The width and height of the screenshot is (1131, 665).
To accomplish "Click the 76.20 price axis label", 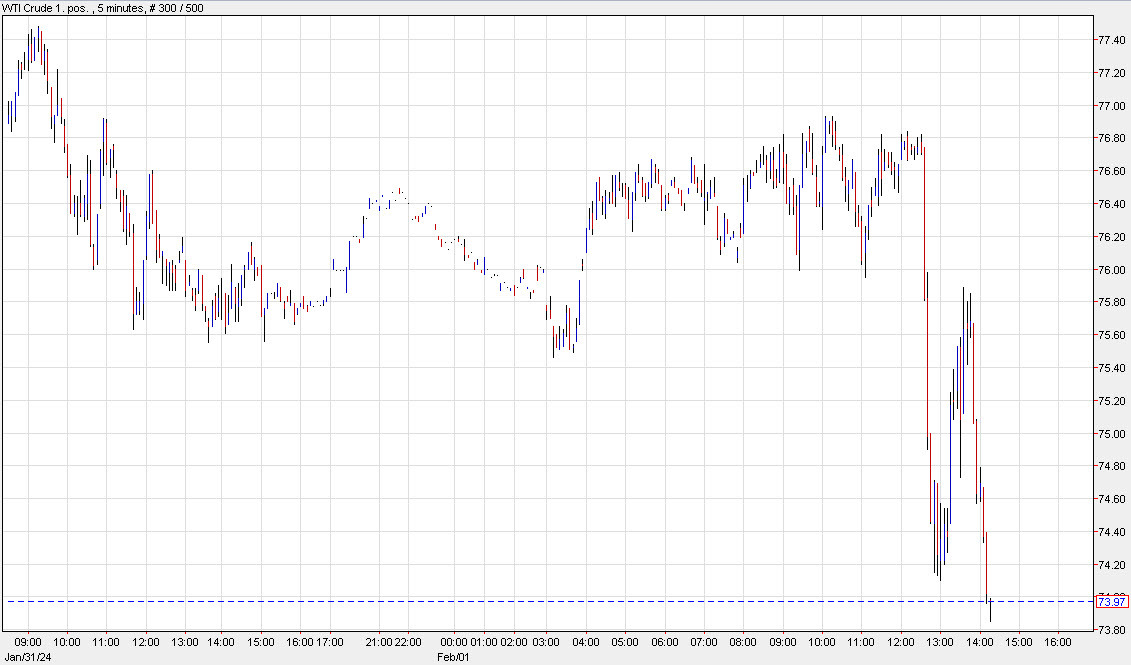I will click(1112, 237).
